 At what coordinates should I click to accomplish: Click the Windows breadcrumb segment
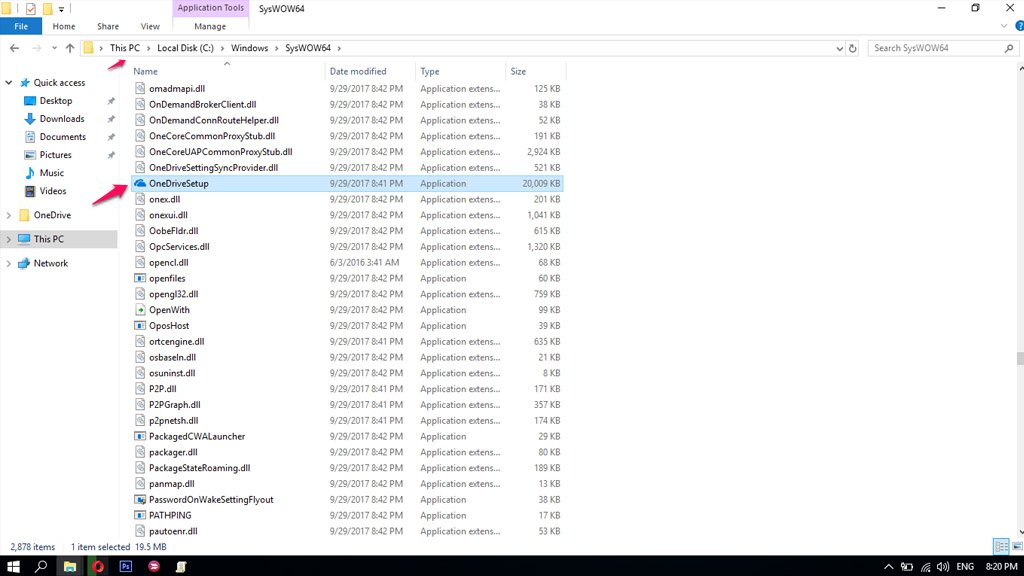pyautogui.click(x=249, y=48)
